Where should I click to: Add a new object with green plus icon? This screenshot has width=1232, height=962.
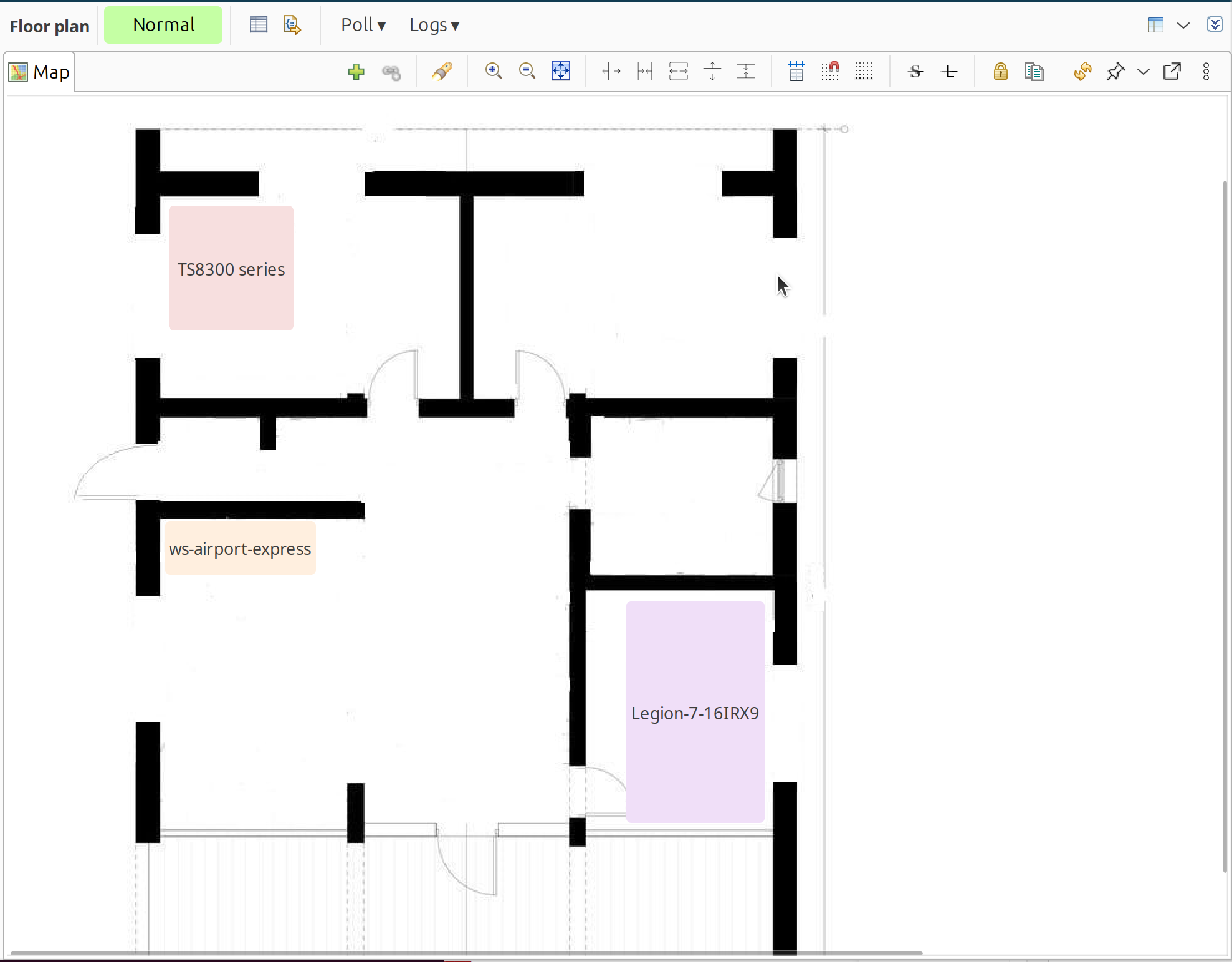point(356,71)
